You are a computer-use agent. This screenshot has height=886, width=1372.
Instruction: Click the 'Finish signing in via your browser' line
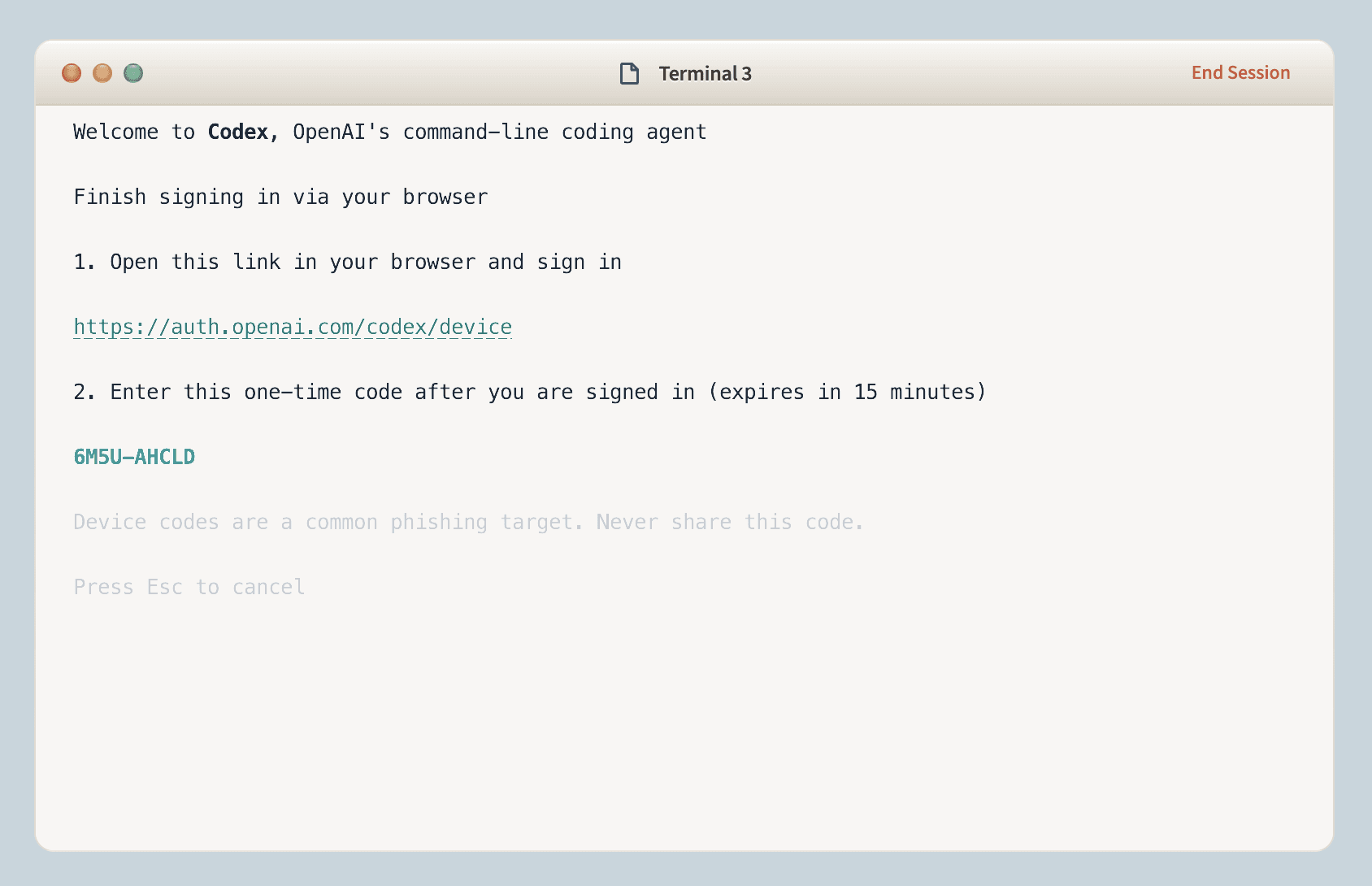tap(280, 197)
